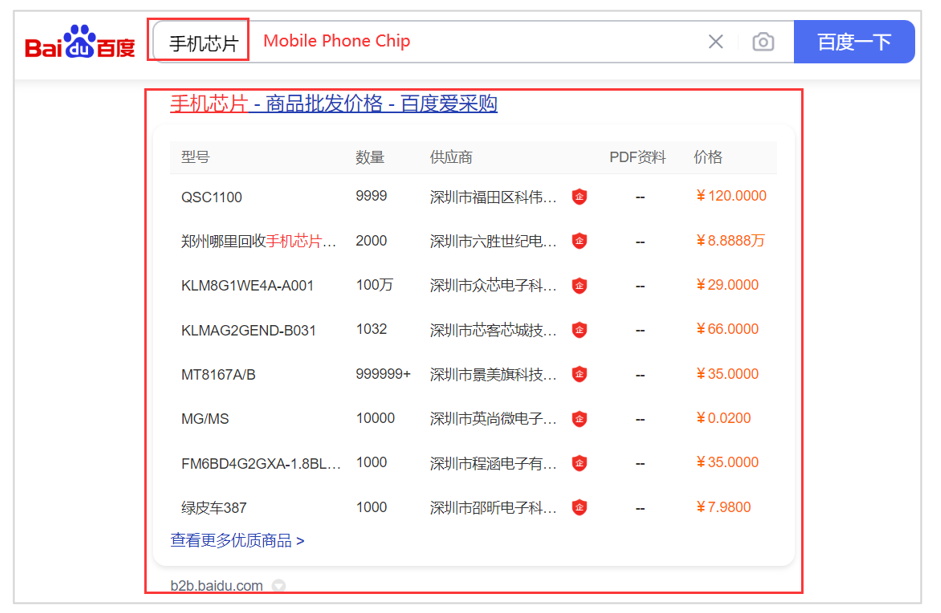Click the 型号 column header
This screenshot has width=941, height=613.
click(x=195, y=157)
